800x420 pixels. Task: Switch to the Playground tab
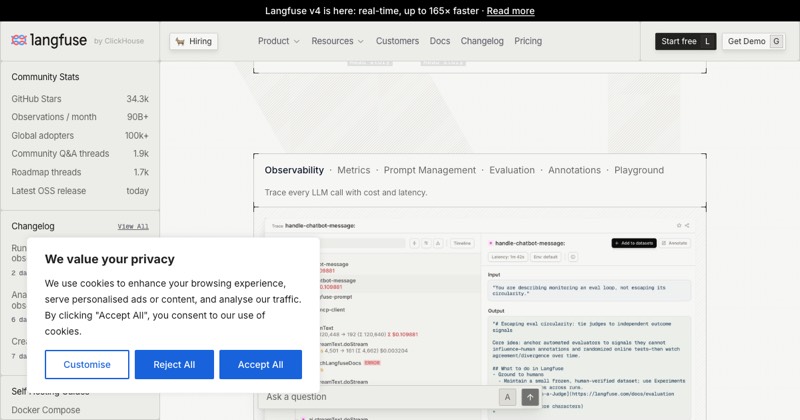[x=639, y=170]
